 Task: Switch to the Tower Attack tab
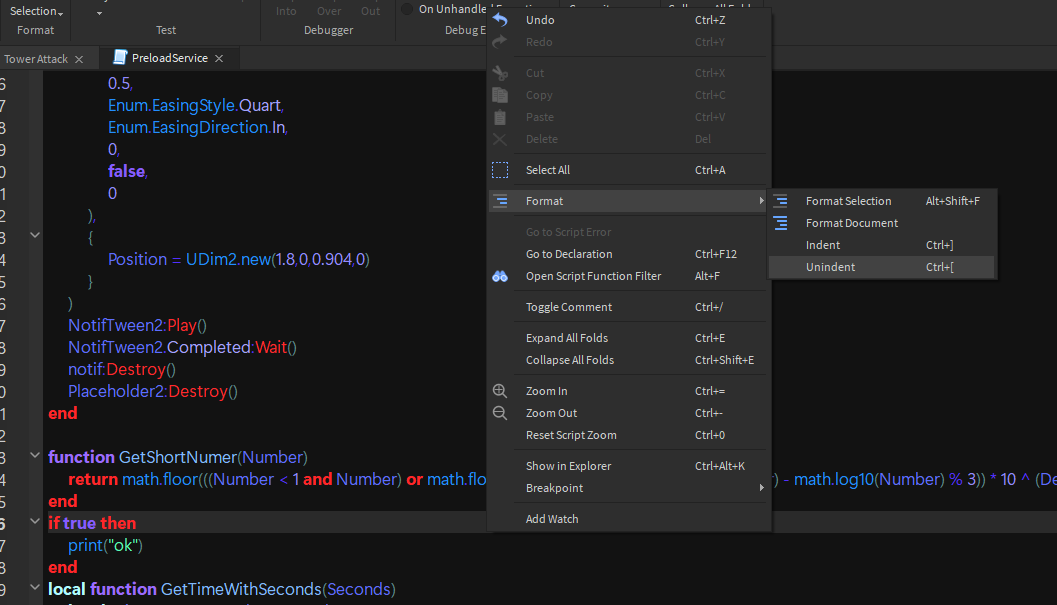[36, 59]
